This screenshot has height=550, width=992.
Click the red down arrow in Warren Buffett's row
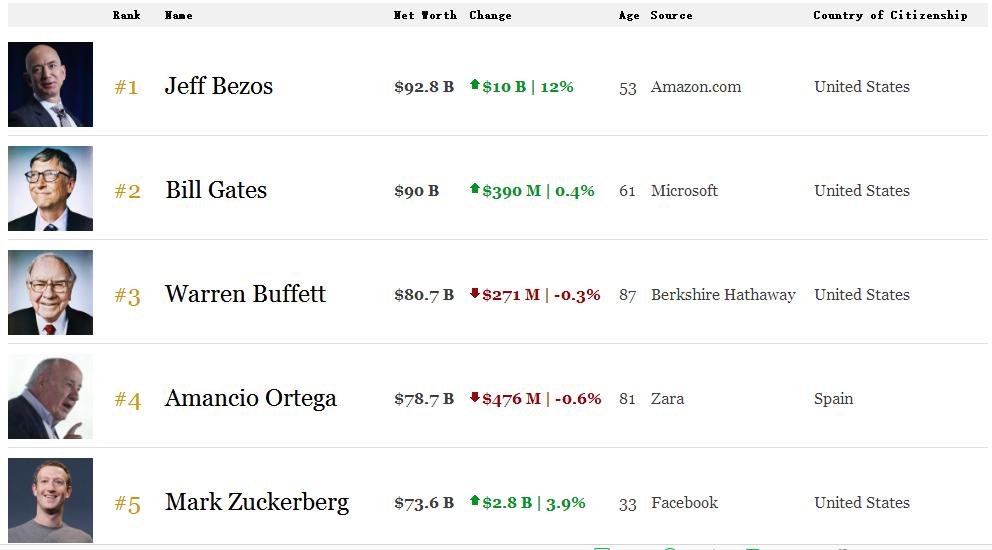pyautogui.click(x=475, y=293)
